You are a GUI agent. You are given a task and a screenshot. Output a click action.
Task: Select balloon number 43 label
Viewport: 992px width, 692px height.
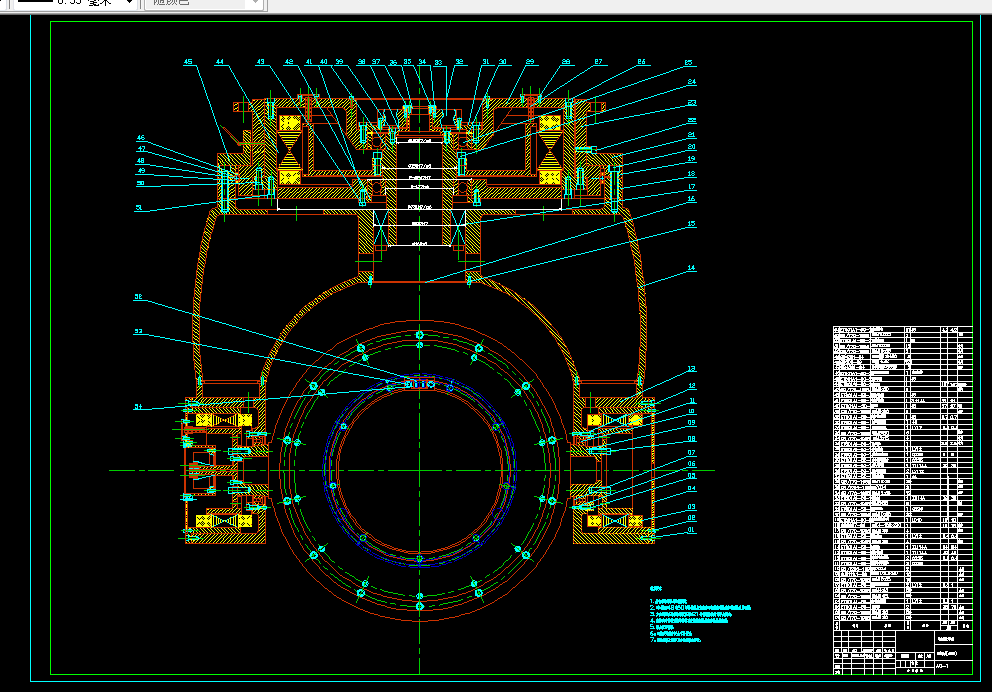(x=261, y=62)
